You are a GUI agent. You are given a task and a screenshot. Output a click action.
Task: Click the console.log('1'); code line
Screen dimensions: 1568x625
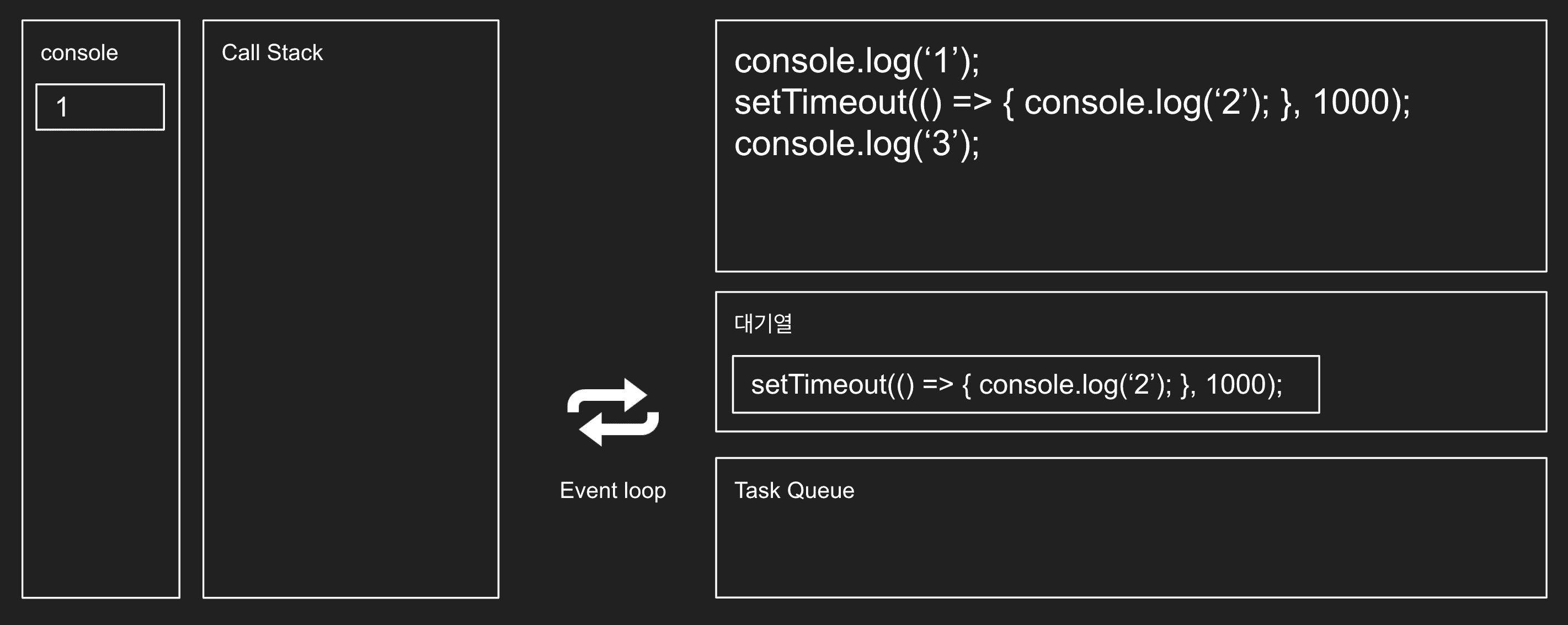click(856, 61)
